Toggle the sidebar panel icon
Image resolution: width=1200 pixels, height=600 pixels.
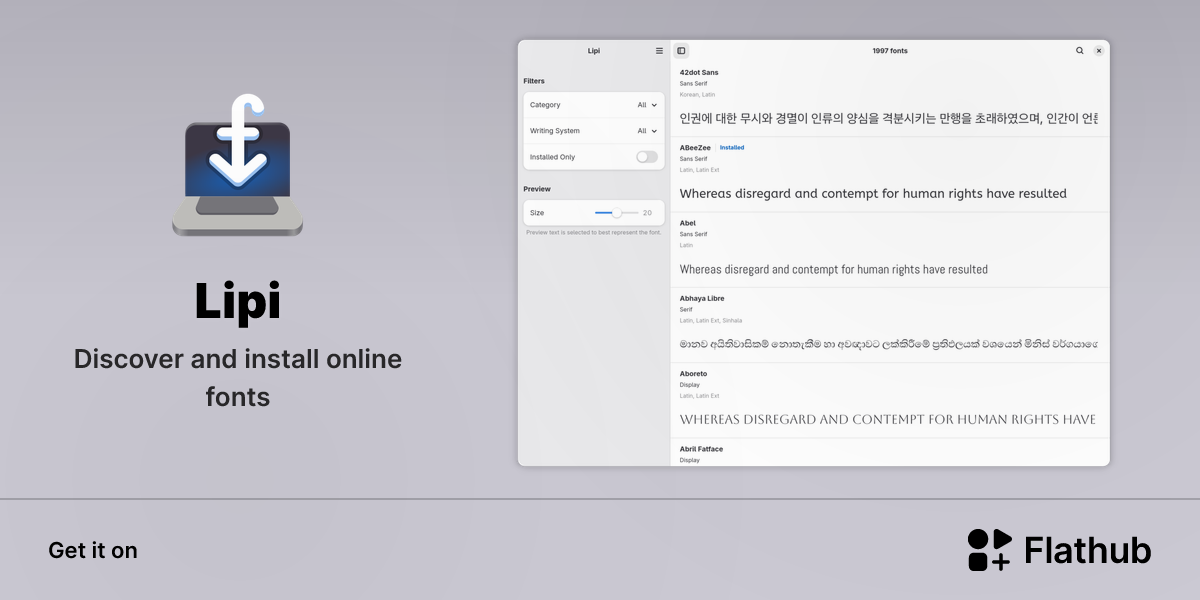pyautogui.click(x=681, y=51)
